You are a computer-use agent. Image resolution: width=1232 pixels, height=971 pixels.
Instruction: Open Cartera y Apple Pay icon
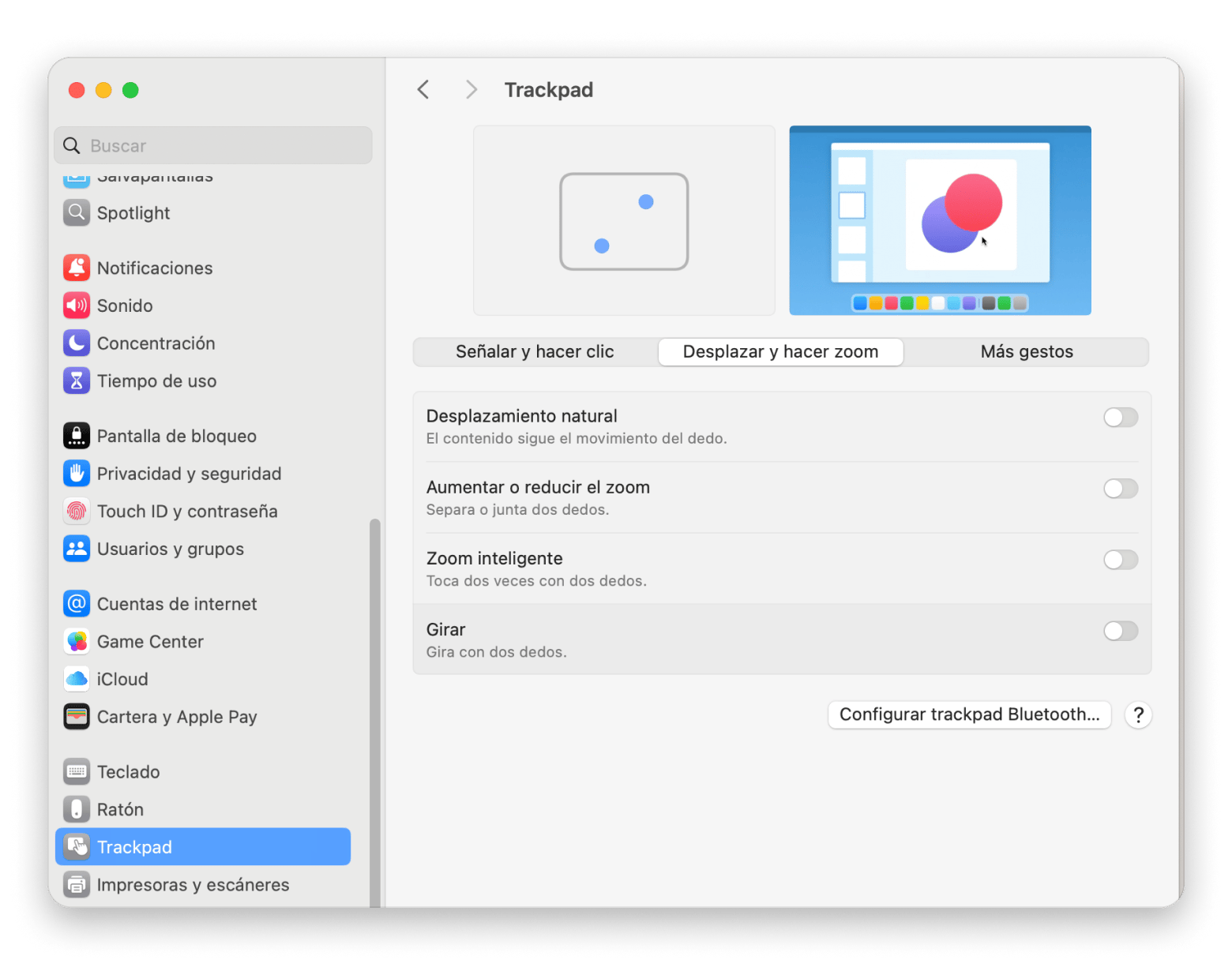click(x=77, y=717)
